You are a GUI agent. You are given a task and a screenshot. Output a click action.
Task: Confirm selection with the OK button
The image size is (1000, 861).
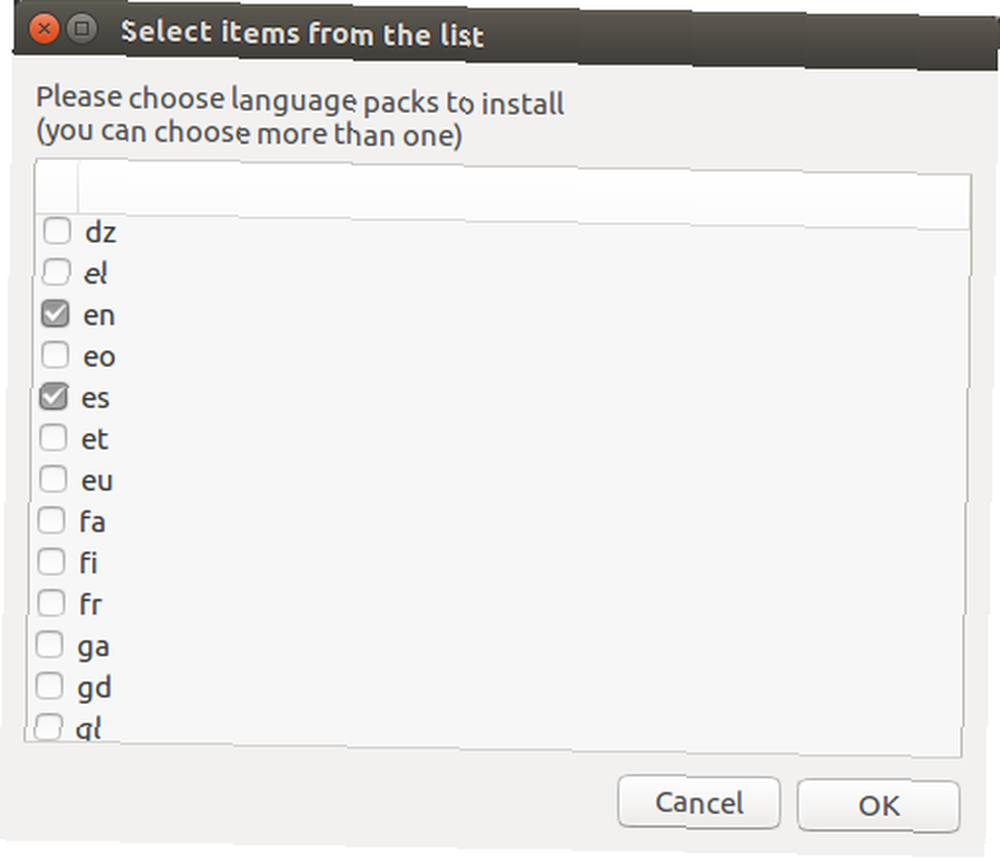point(878,806)
